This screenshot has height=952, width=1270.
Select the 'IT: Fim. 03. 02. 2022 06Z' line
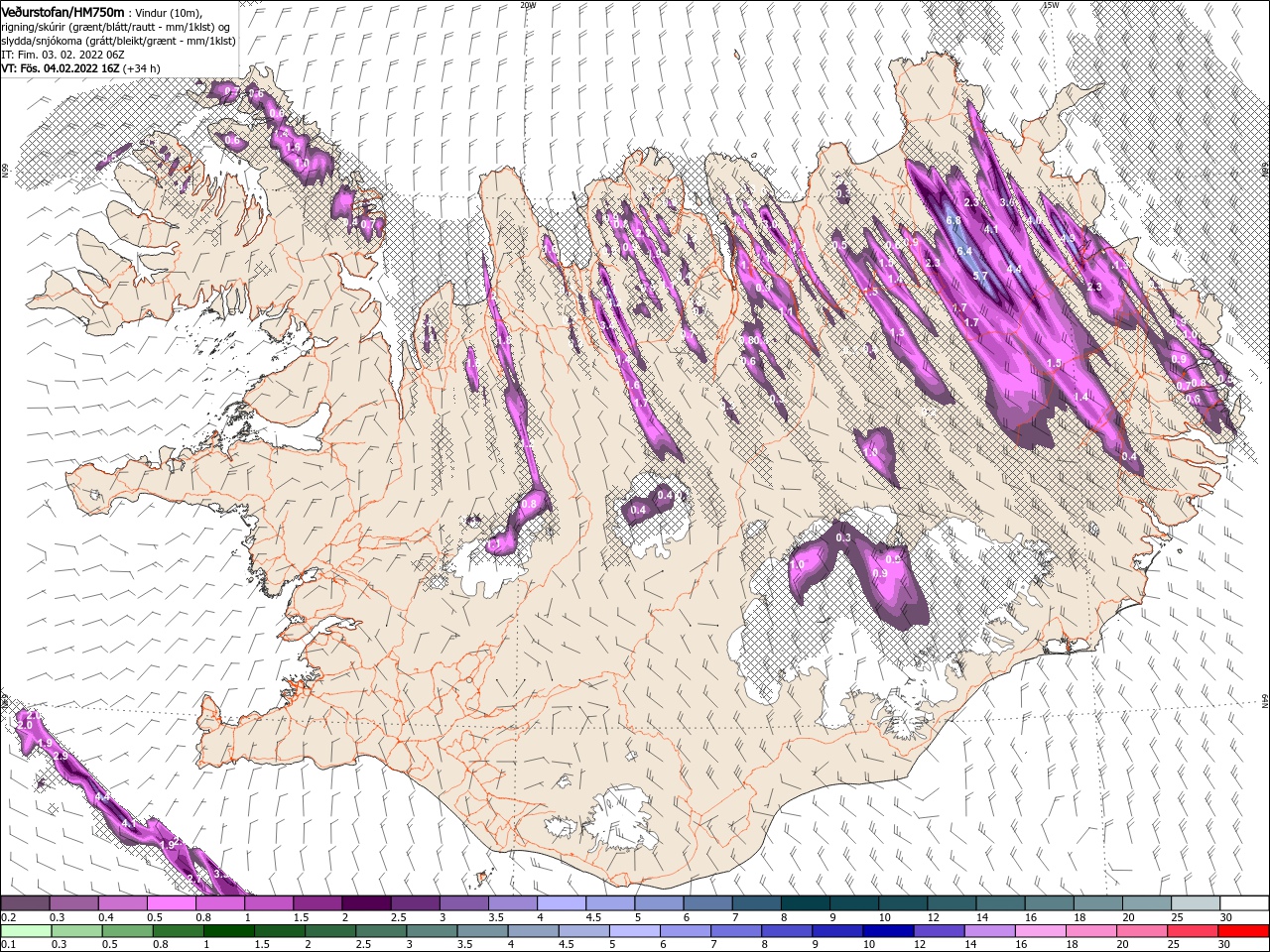63,54
